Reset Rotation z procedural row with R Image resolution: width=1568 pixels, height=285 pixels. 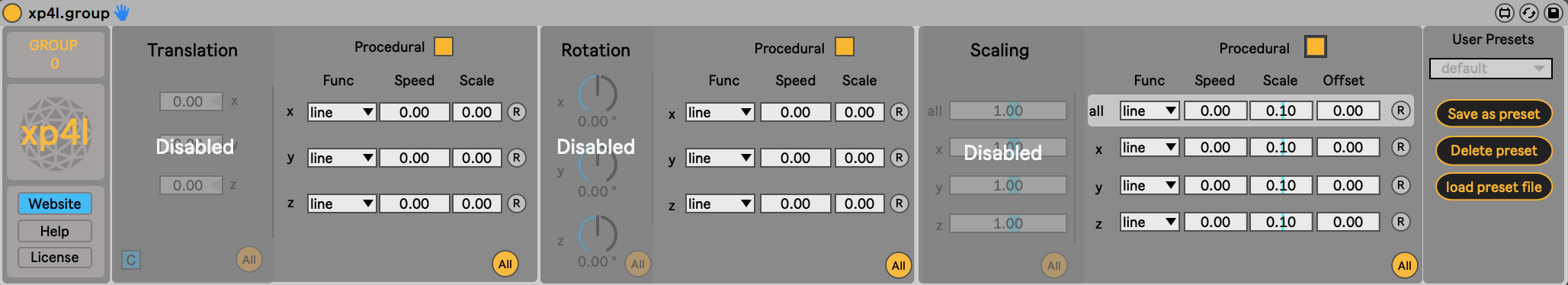coord(899,203)
